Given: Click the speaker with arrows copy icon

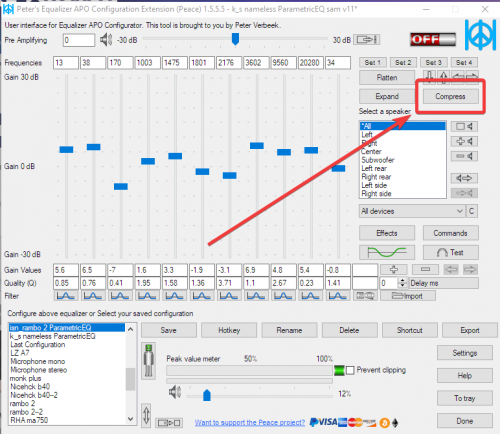Looking at the screenshot, I should (x=464, y=178).
